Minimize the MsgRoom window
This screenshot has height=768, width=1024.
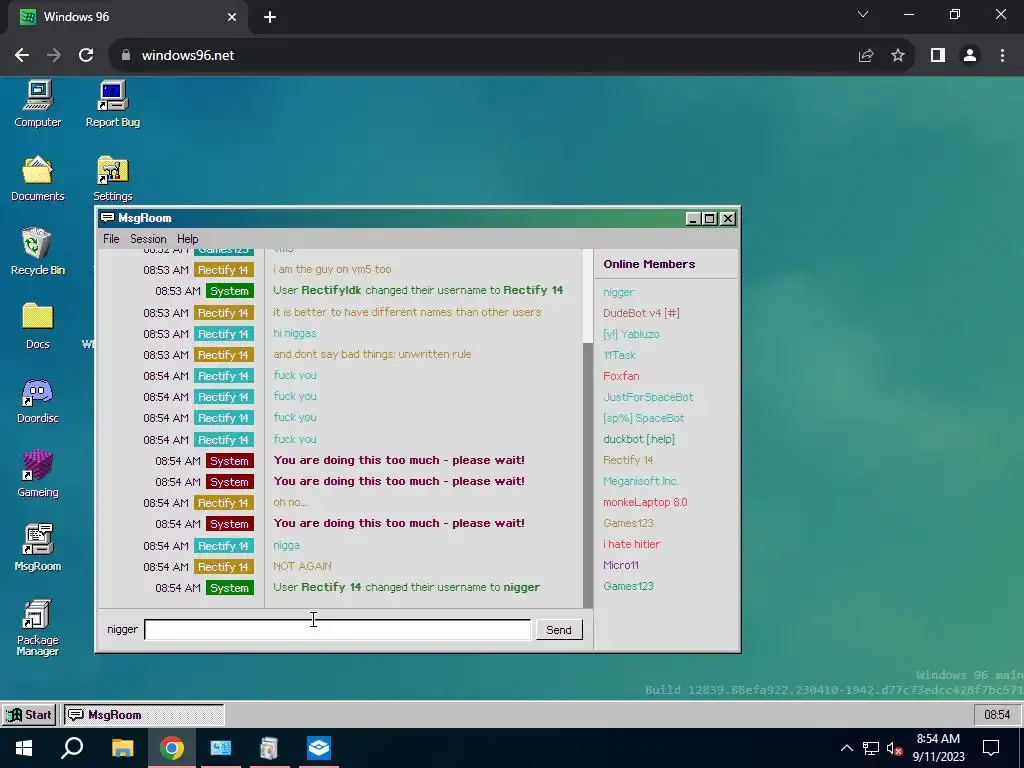coord(693,219)
